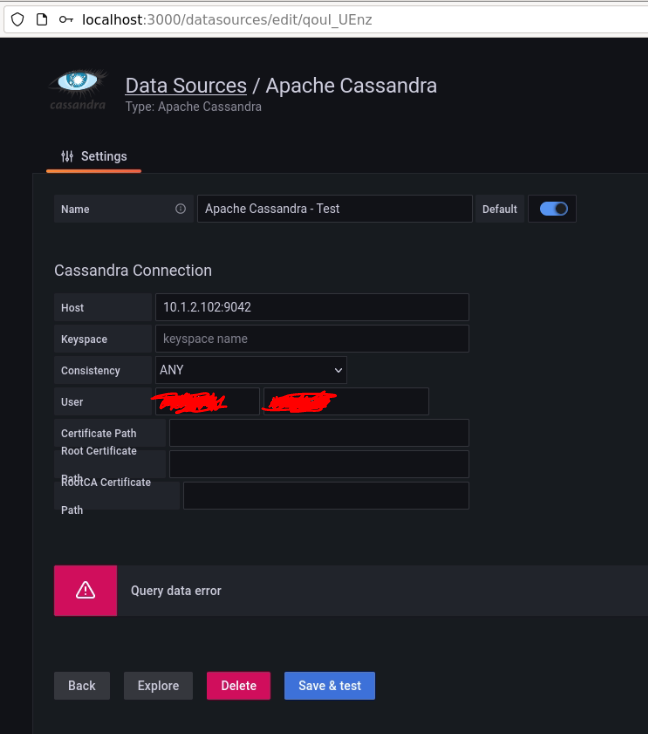Click the Cassandra eye logo
648x734 pixels.
(78, 90)
